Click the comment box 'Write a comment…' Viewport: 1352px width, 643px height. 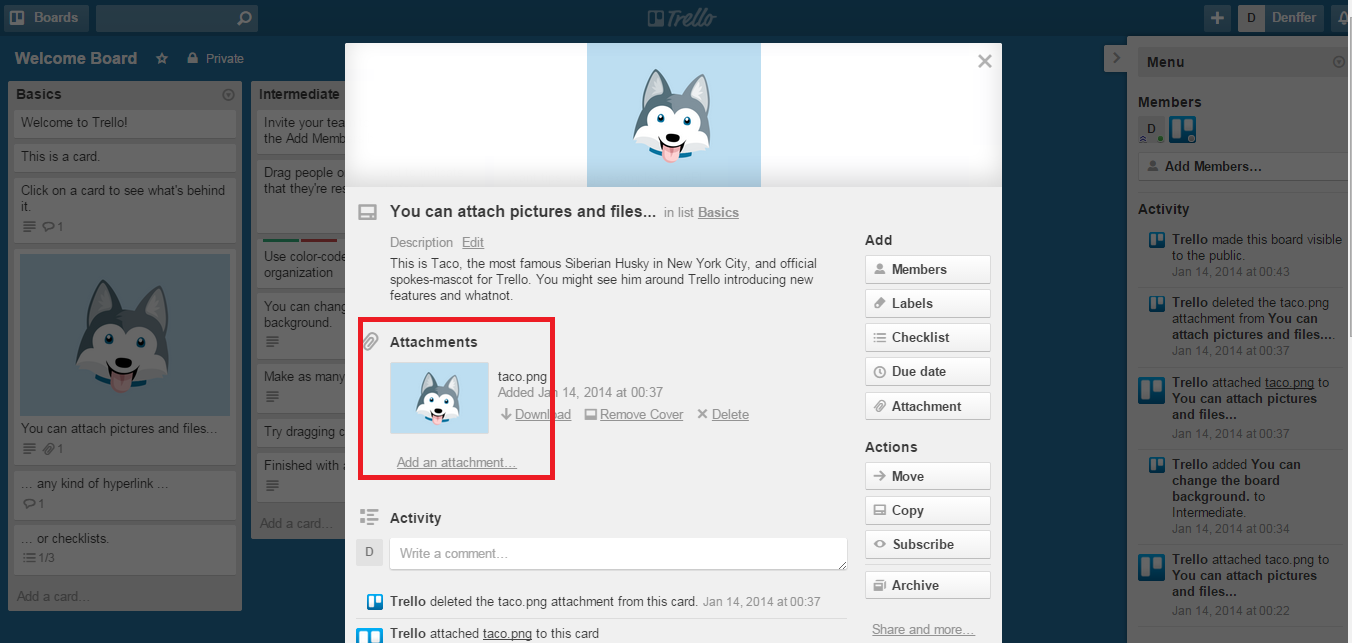pos(618,554)
